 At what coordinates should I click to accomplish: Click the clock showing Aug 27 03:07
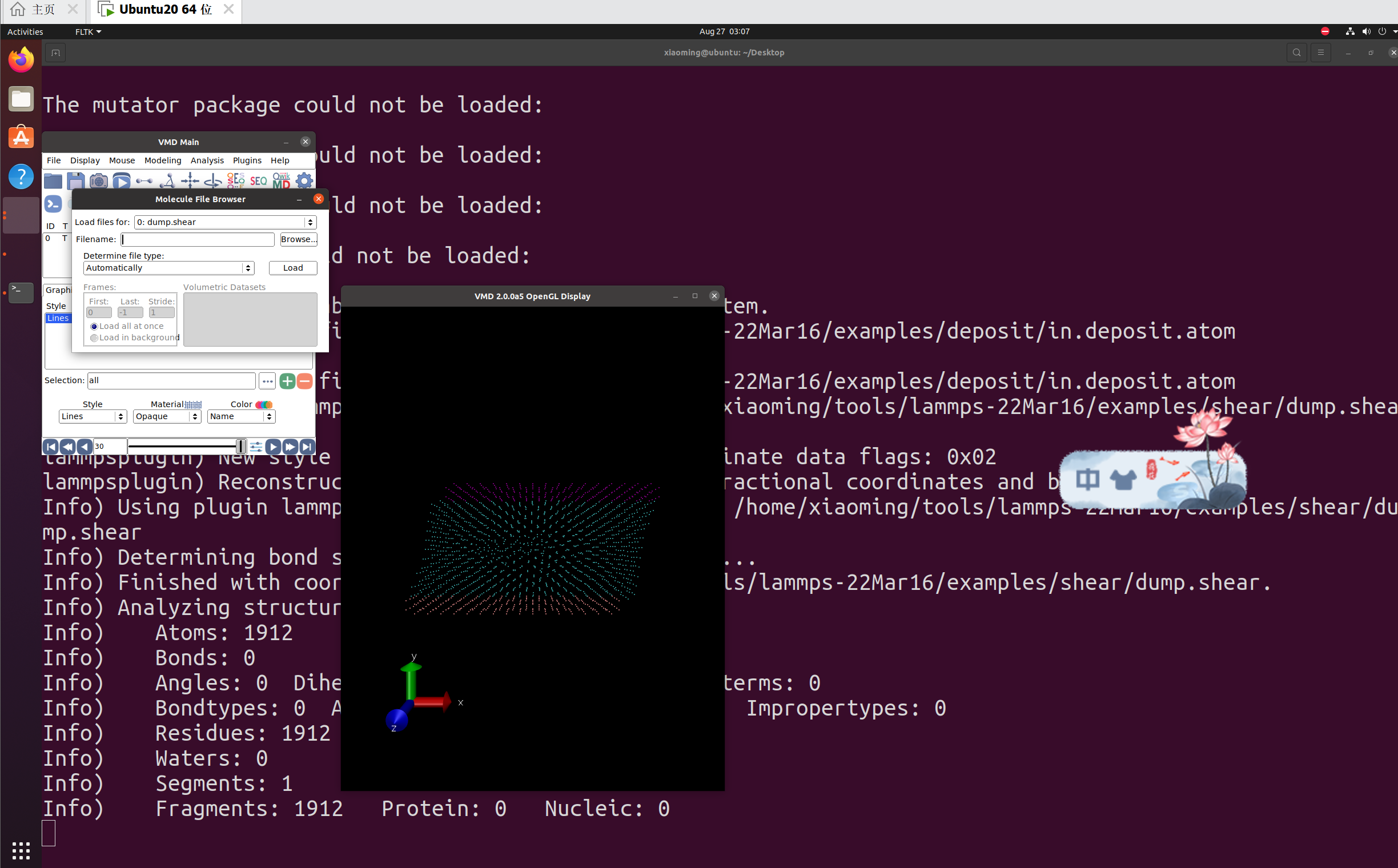(724, 31)
